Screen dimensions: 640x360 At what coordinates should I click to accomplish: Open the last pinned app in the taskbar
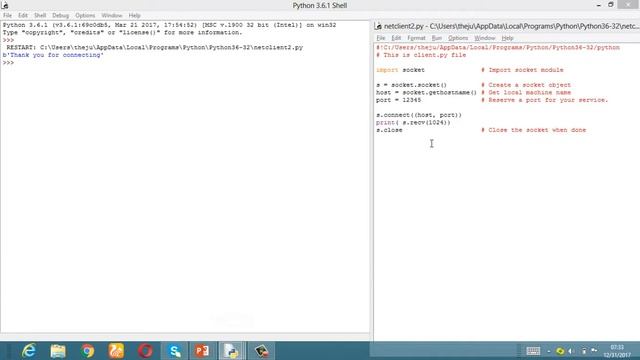click(x=261, y=351)
